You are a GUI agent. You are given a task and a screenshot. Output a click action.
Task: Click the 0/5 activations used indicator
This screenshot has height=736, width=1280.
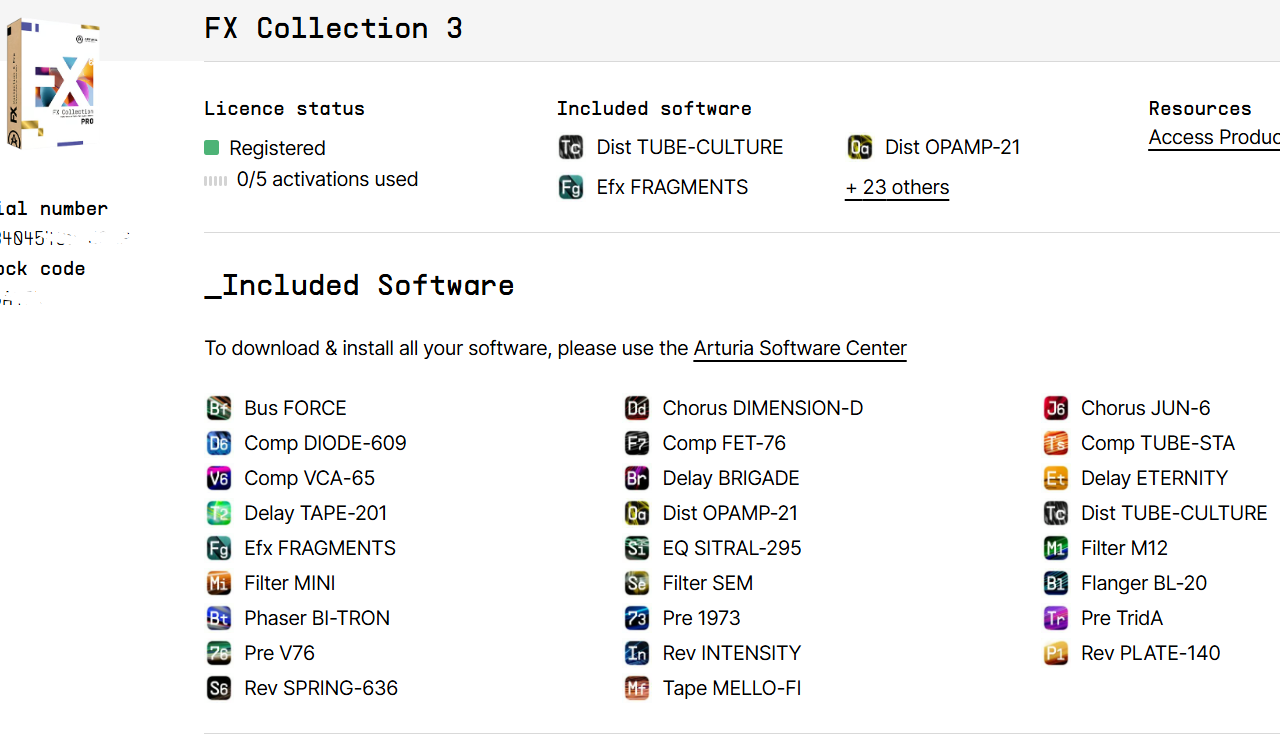pos(311,179)
